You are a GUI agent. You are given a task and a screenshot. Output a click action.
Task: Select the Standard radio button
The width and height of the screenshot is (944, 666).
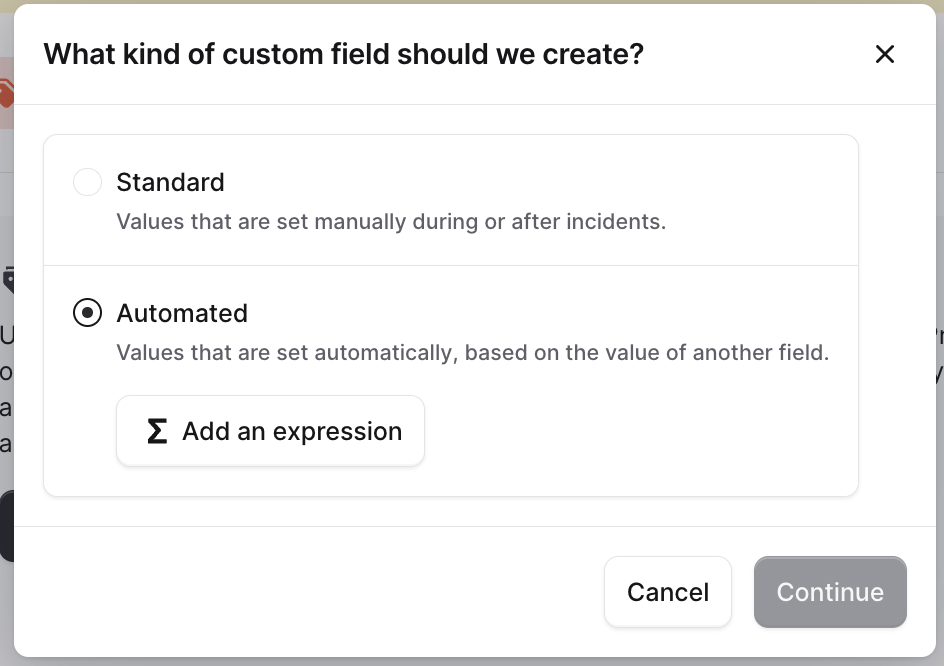(x=88, y=182)
